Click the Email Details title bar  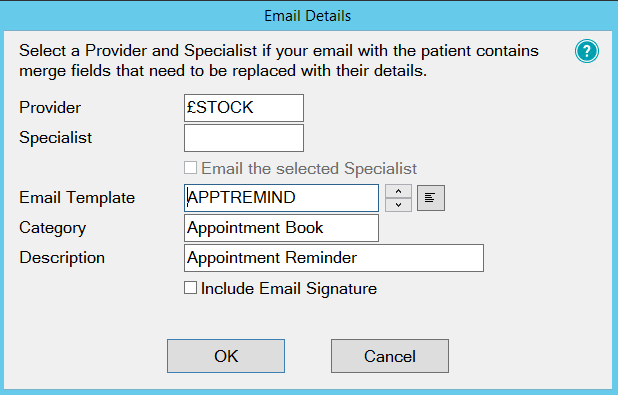click(x=307, y=16)
